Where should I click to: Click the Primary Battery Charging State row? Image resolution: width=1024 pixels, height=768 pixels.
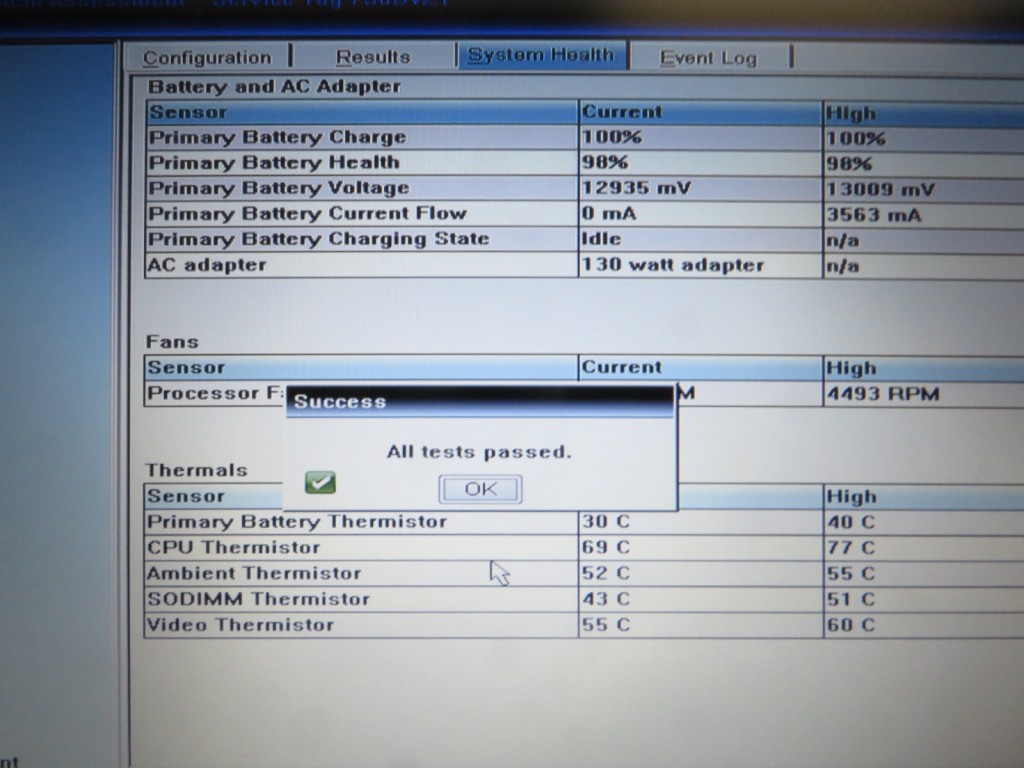coord(318,239)
